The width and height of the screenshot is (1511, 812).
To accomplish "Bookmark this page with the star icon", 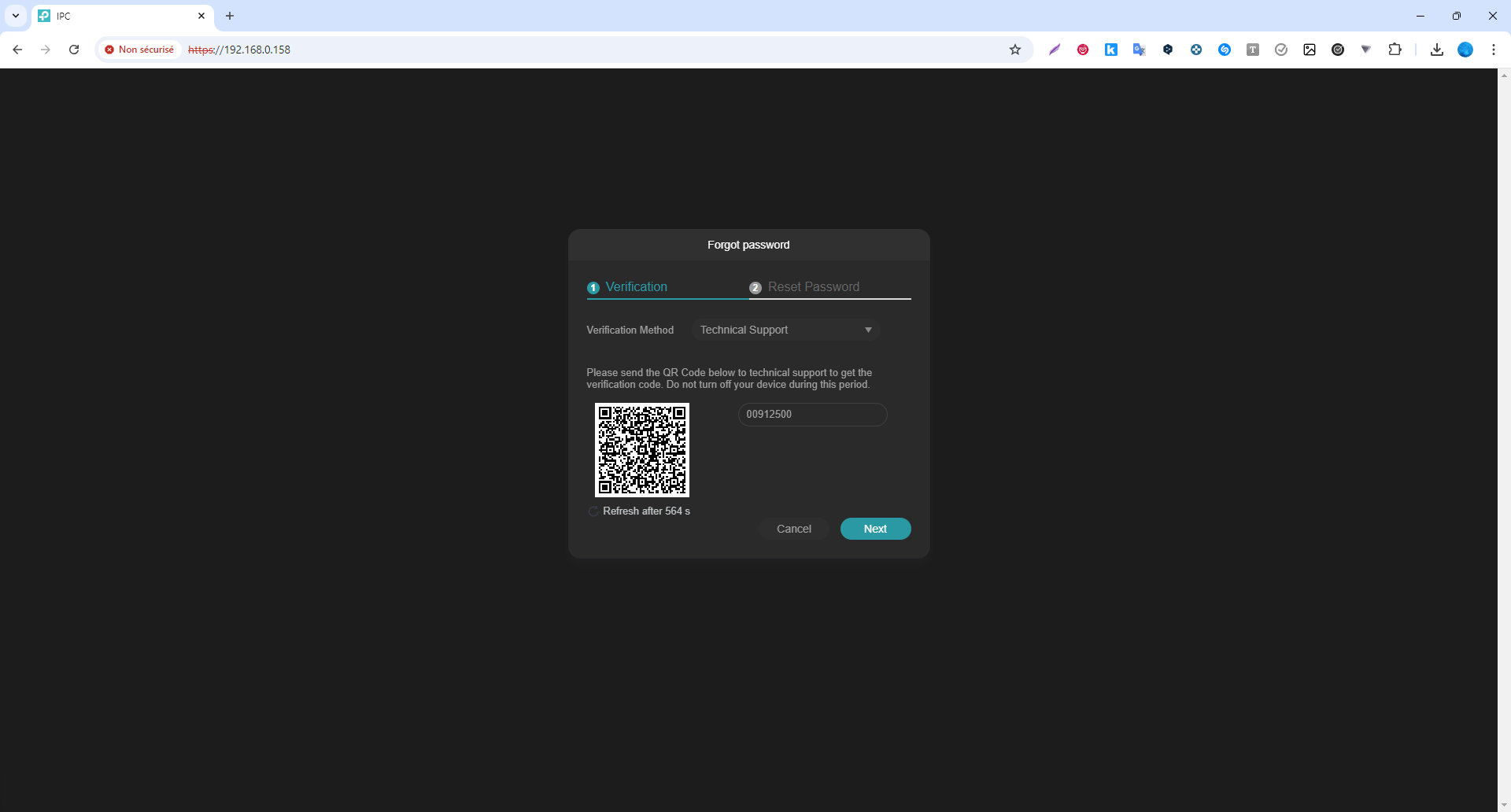I will point(1015,50).
